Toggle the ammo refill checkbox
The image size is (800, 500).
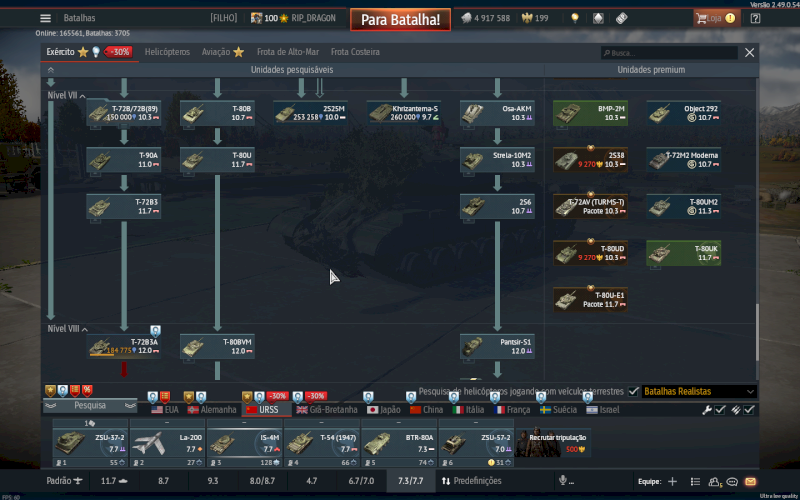pos(749,409)
